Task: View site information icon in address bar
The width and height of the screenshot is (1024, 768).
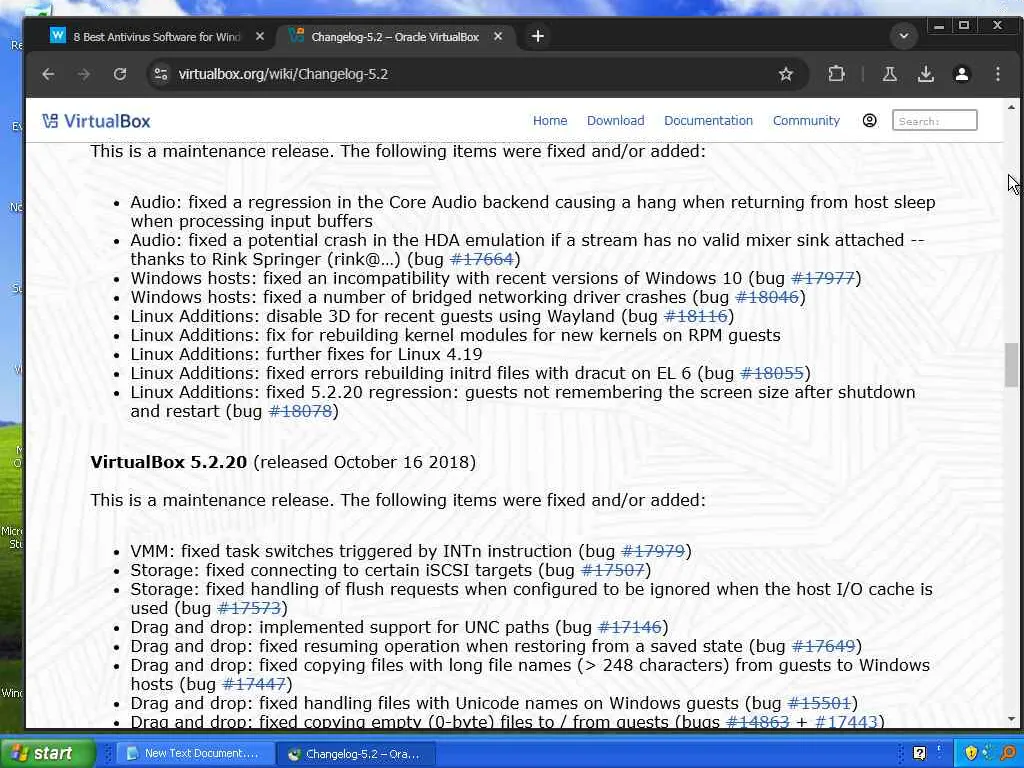Action: pyautogui.click(x=161, y=74)
